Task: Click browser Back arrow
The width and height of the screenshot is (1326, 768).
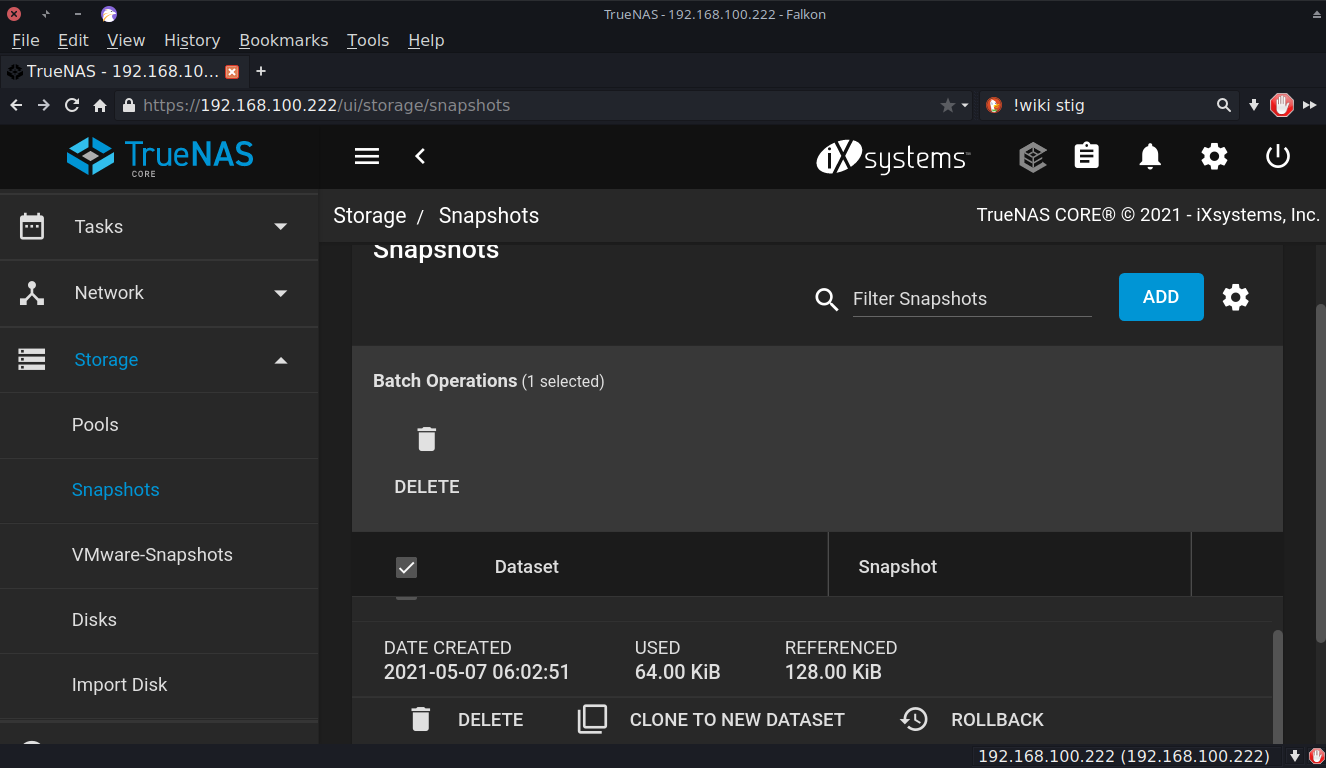Action: 16,105
